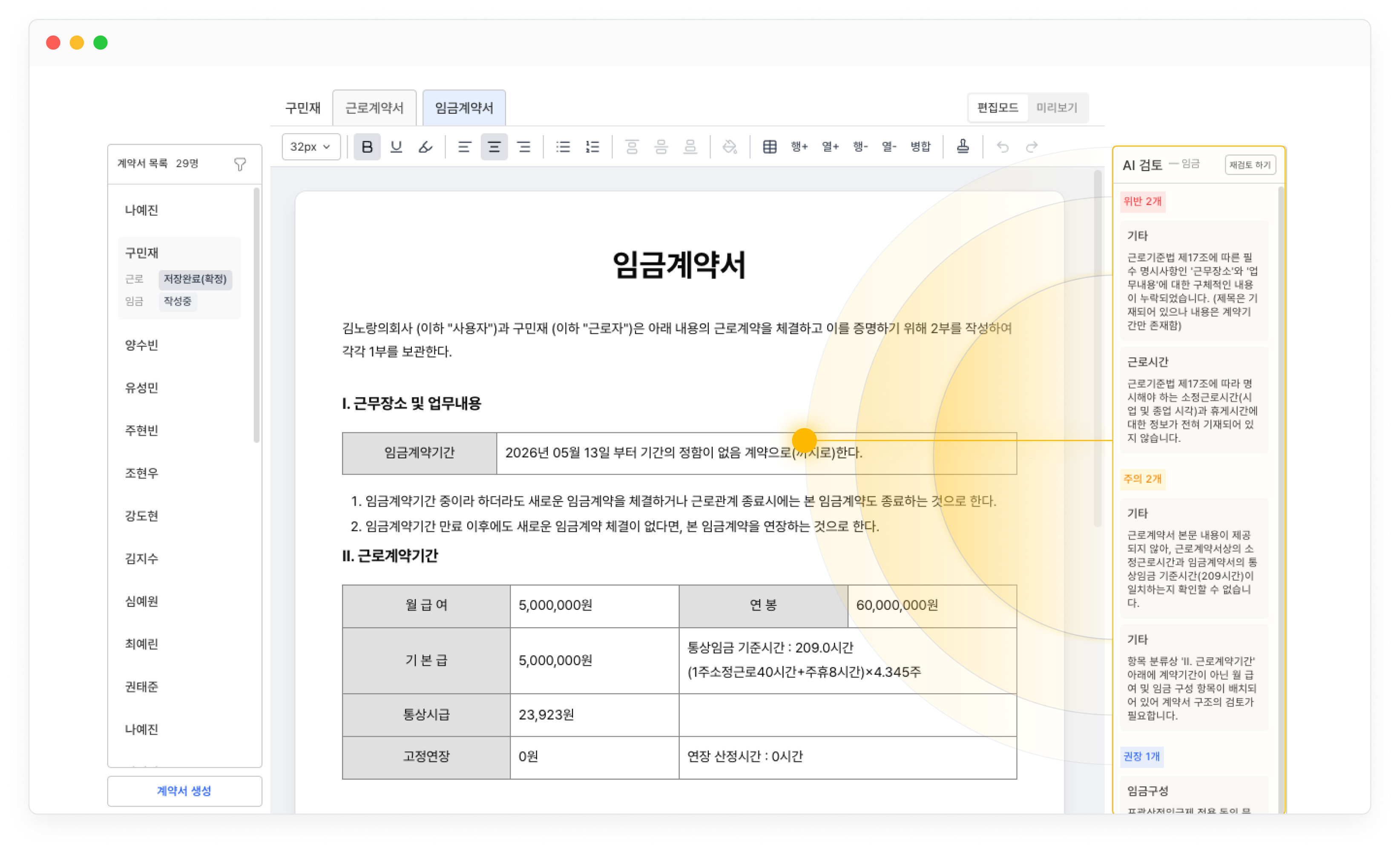Add a table column with 열+
1400x853 pixels.
pos(830,147)
